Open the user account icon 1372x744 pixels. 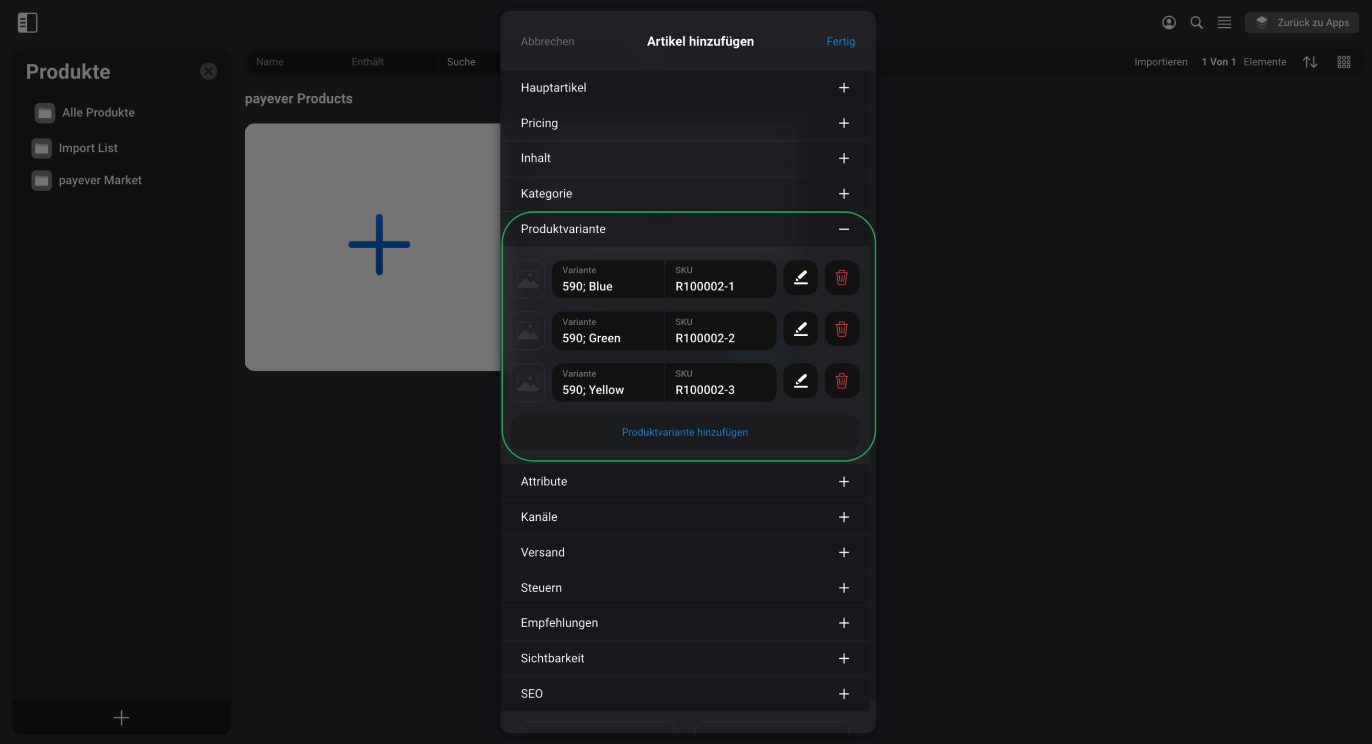pos(1169,22)
